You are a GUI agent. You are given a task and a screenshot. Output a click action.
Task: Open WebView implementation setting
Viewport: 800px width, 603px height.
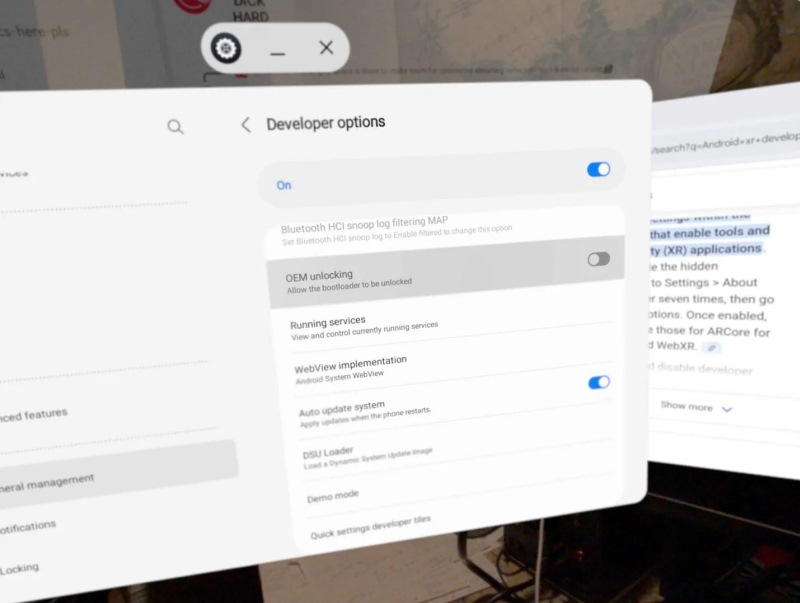coord(350,368)
